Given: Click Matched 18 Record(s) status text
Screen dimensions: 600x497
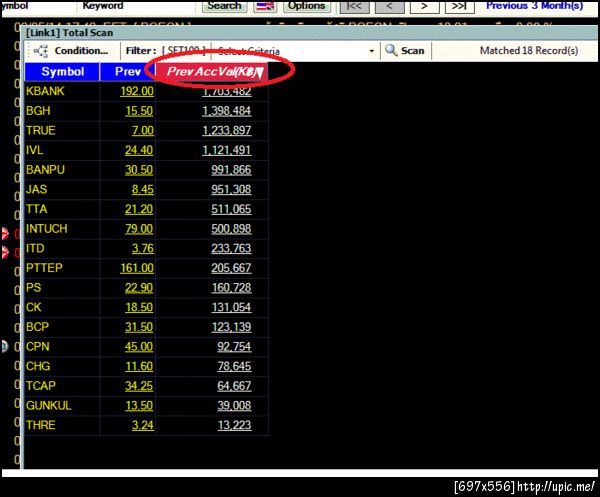Looking at the screenshot, I should pos(529,51).
